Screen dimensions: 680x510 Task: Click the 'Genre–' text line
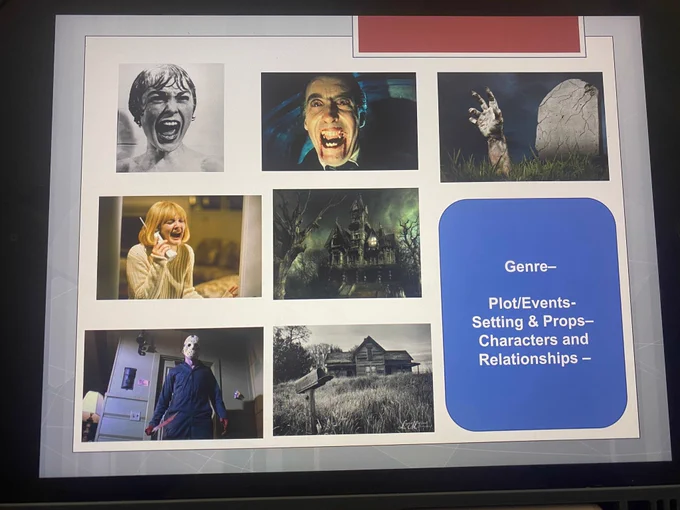530,266
